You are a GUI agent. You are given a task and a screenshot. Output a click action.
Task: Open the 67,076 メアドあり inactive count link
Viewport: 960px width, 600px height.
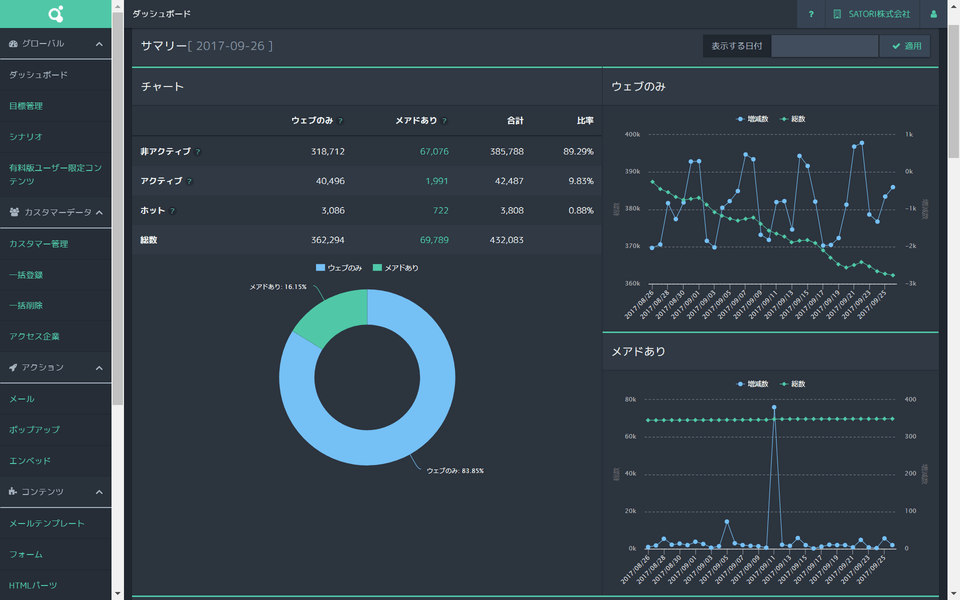point(434,152)
